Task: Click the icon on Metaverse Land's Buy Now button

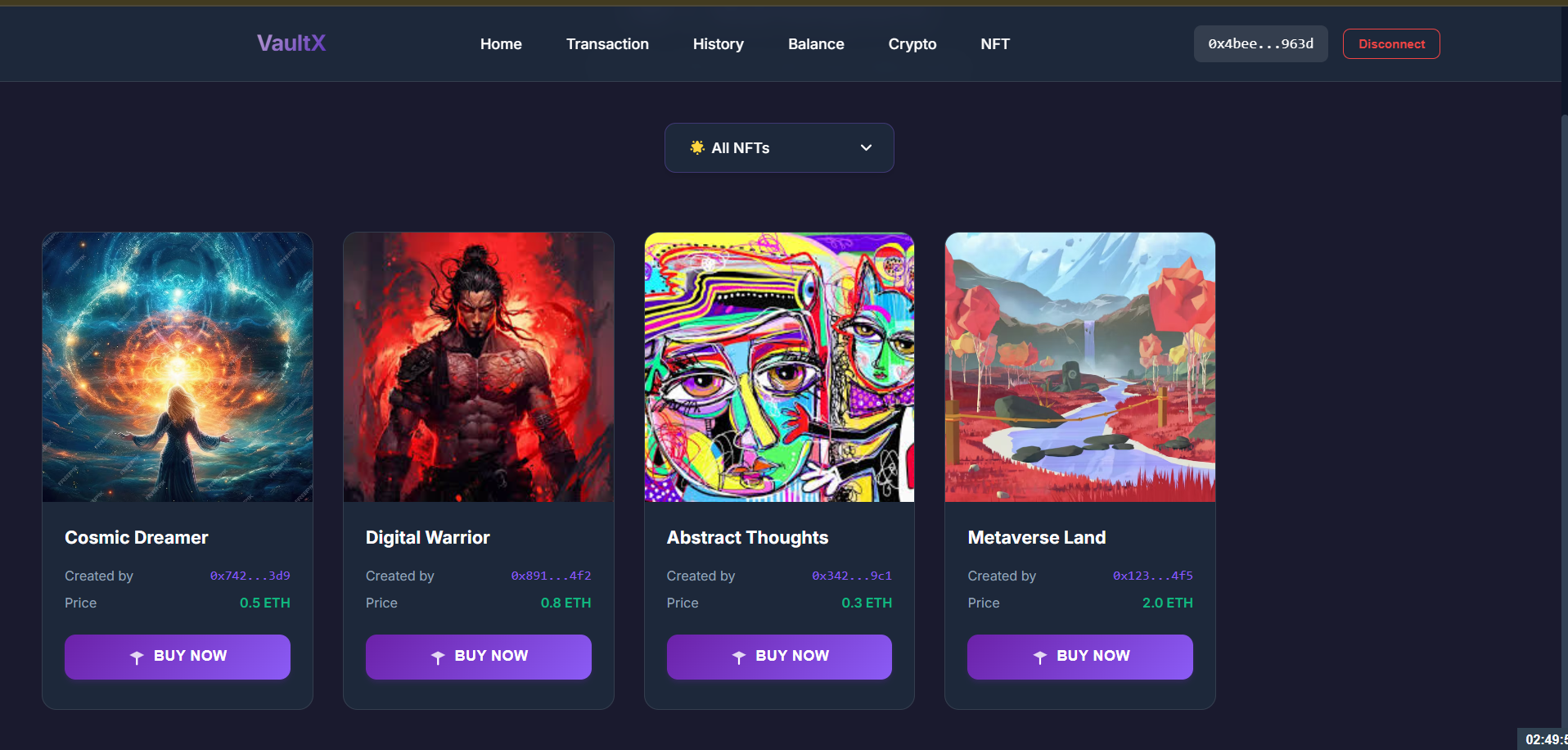Action: click(x=1040, y=657)
